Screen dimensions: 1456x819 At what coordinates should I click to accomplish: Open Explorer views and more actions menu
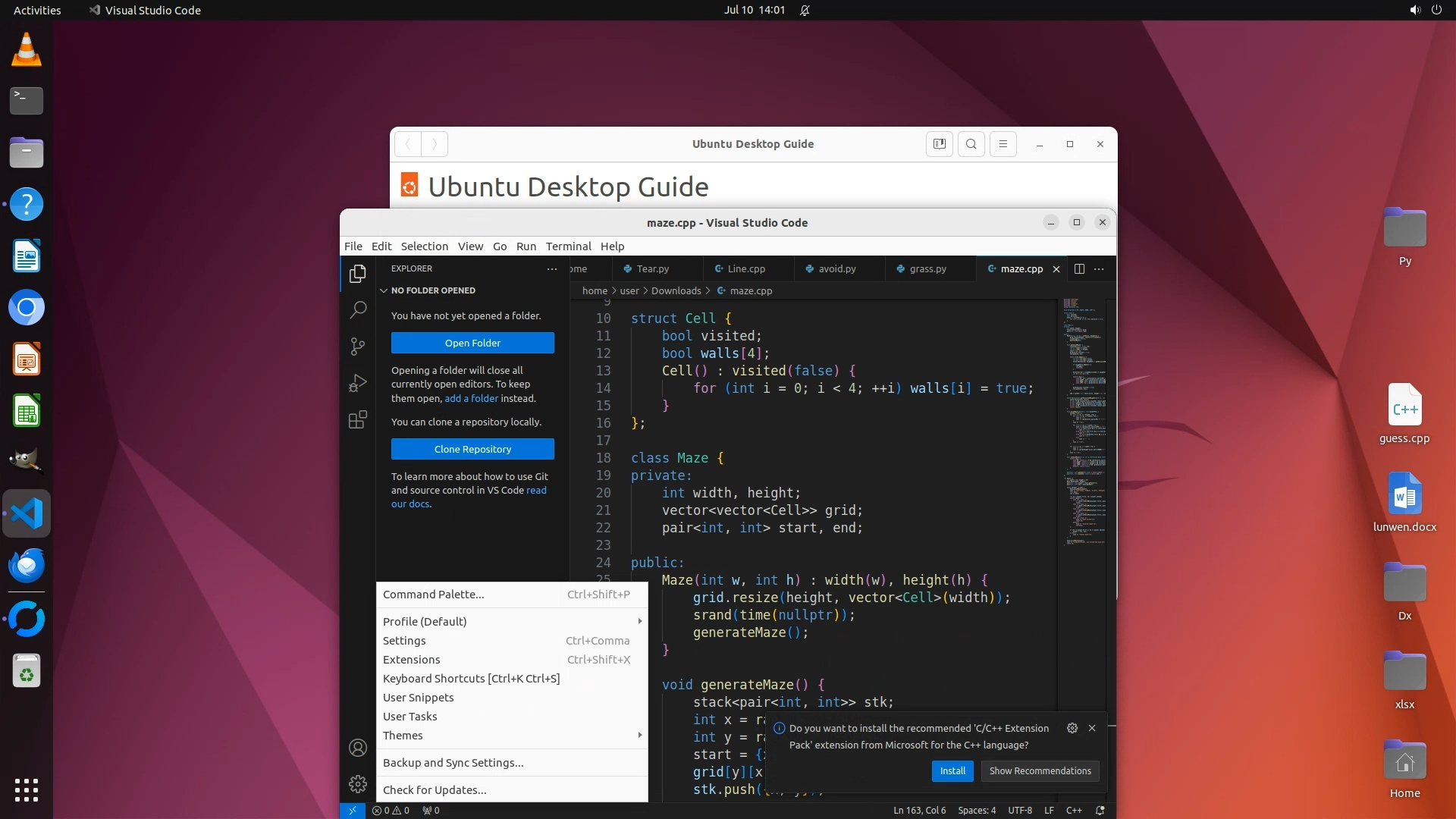551,268
